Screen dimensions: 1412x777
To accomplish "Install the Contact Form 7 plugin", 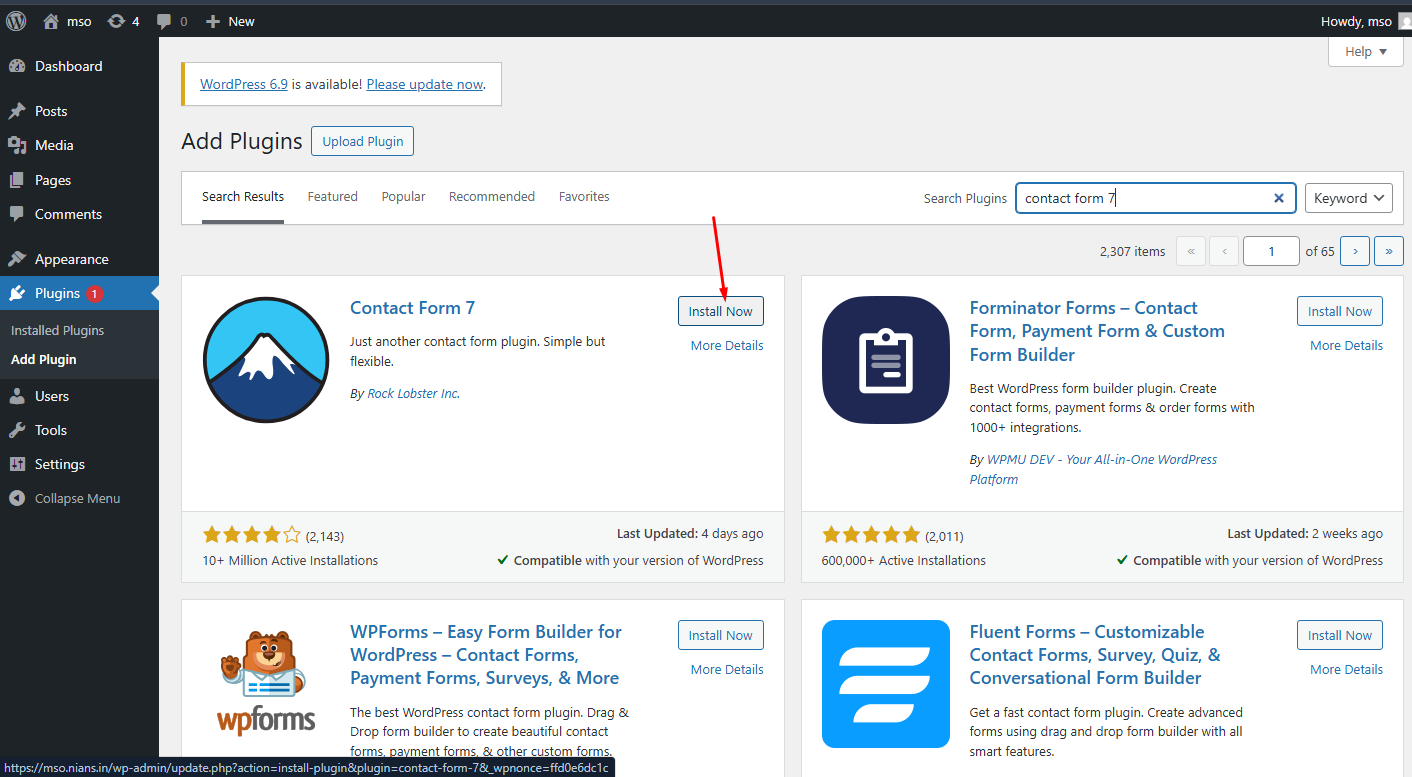I will [x=720, y=311].
